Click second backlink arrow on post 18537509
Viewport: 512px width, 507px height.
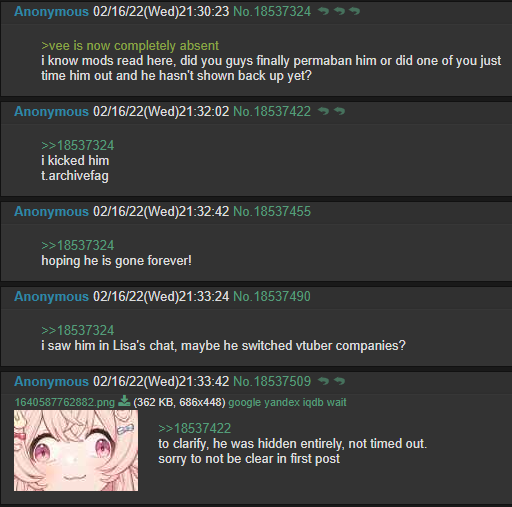point(339,381)
